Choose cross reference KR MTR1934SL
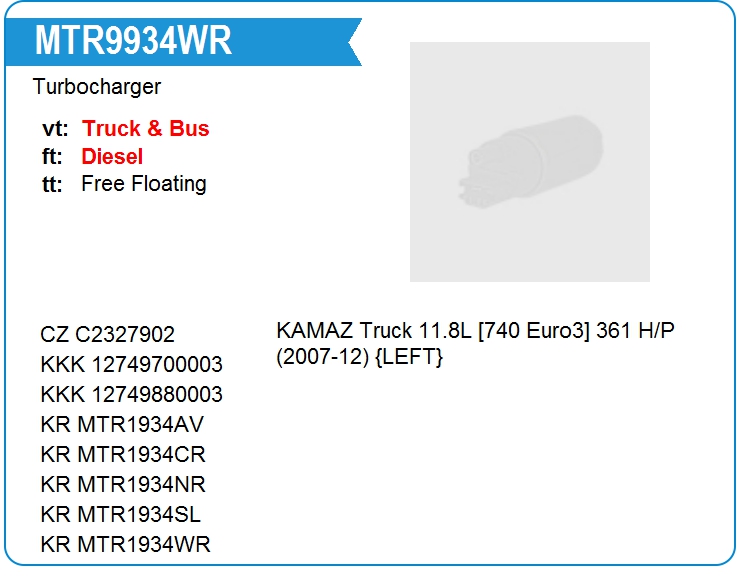Image resolution: width=740 pixels, height=576 pixels. pyautogui.click(x=121, y=514)
